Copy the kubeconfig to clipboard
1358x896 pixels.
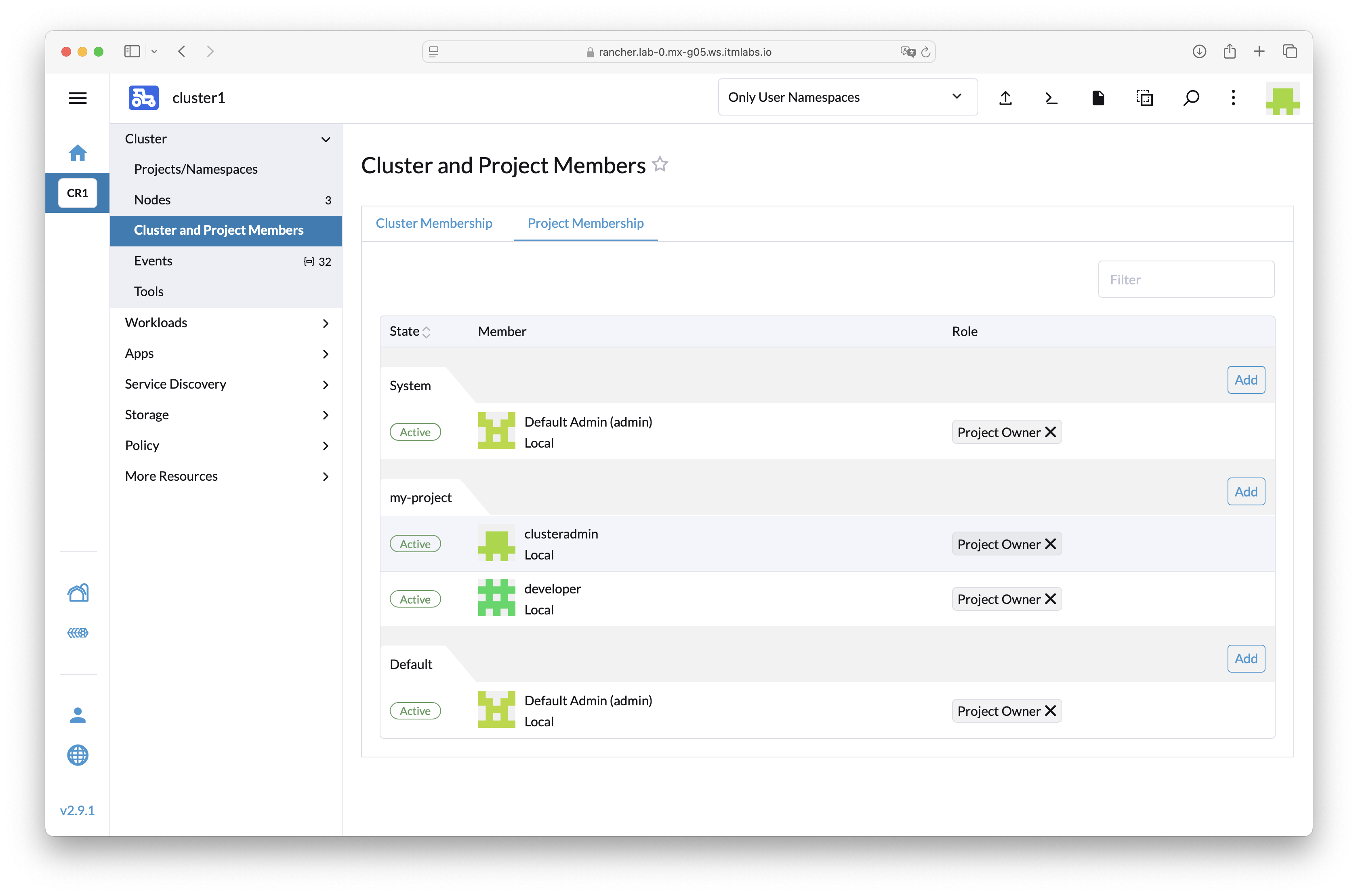[x=1145, y=98]
